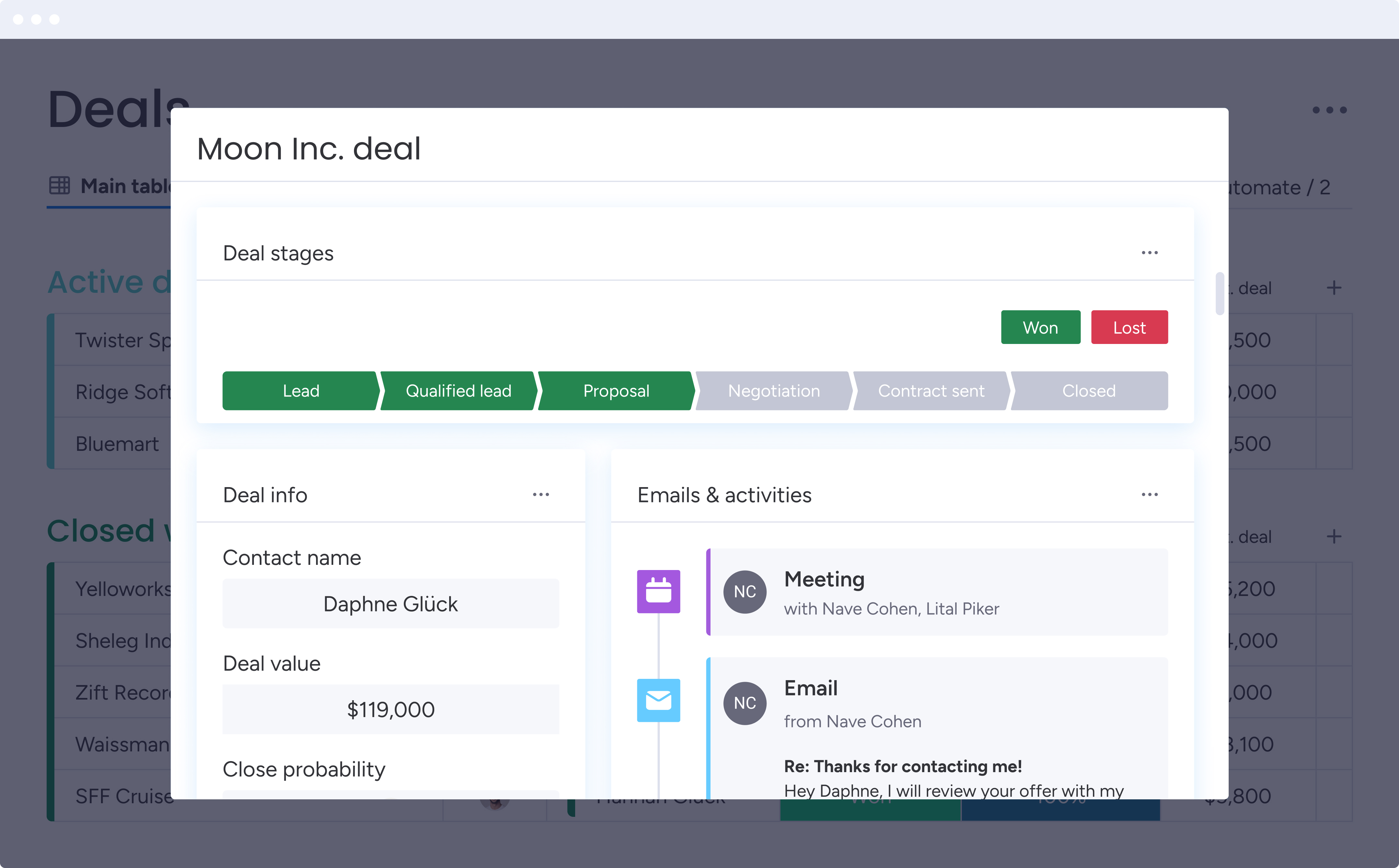1399x868 pixels.
Task: Click the blue envelope email icon
Action: click(658, 700)
